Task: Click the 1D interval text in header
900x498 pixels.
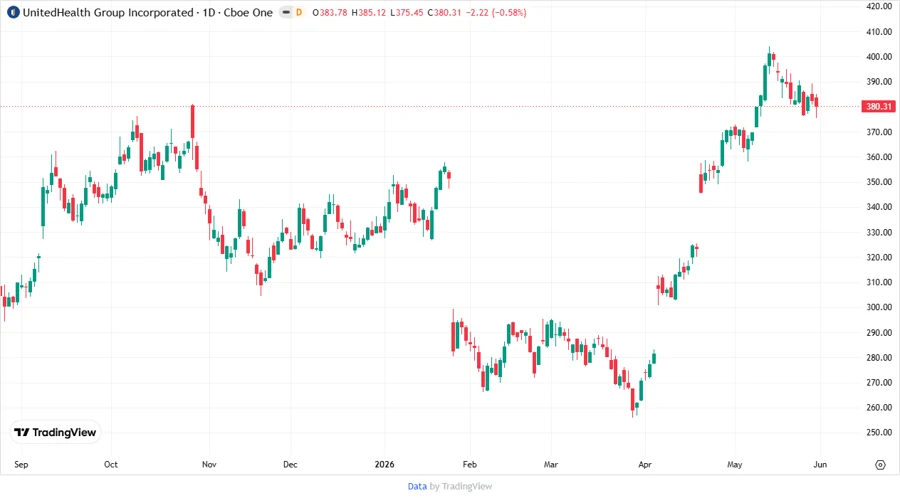Action: 208,13
